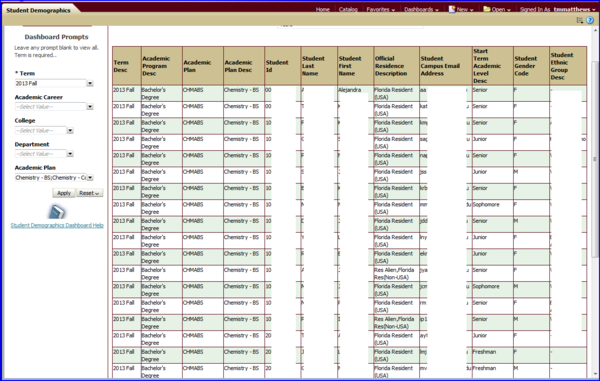Open the Favorites menu
The width and height of the screenshot is (600, 381).
[x=381, y=10]
